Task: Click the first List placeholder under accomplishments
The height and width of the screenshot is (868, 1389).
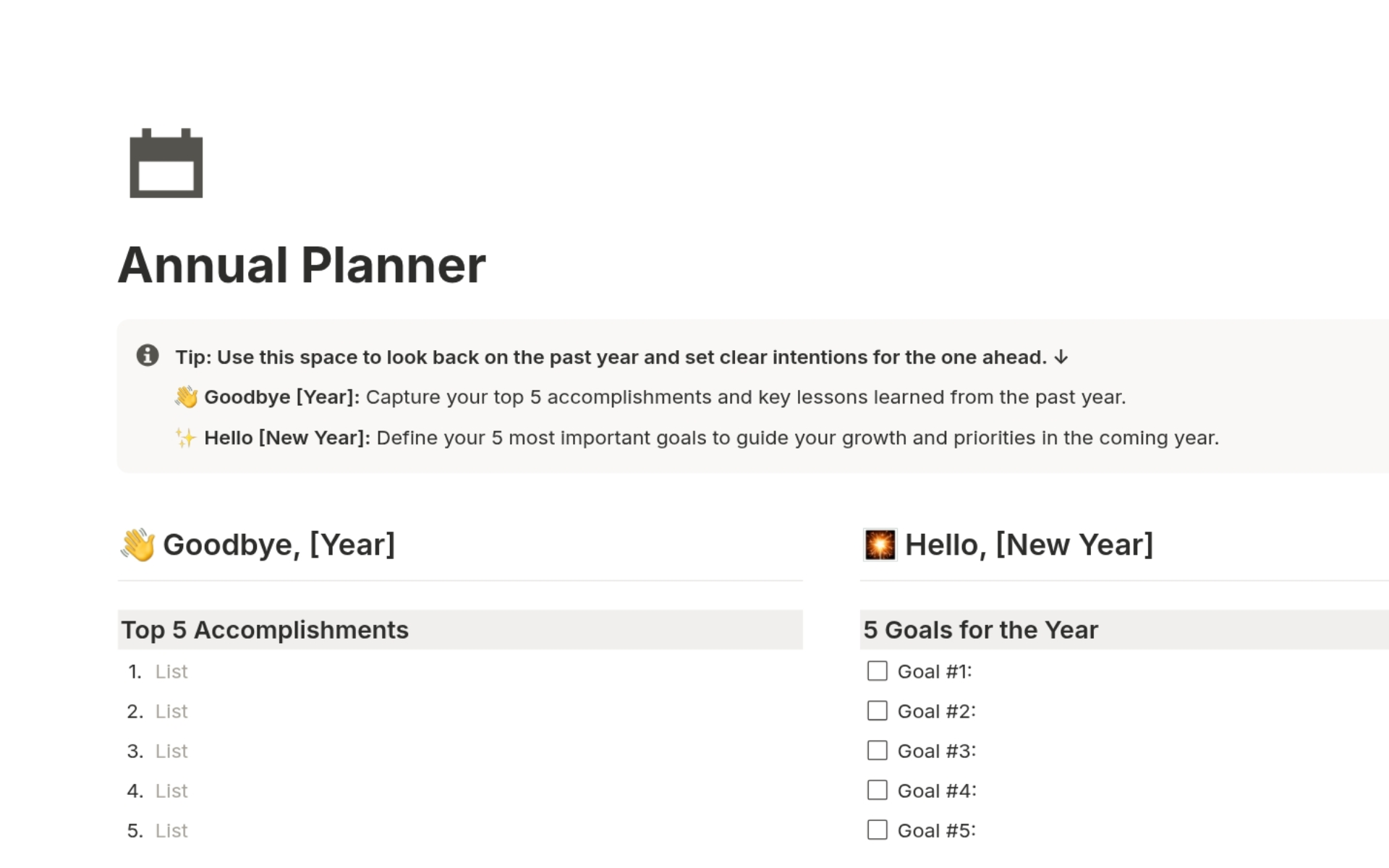Action: [x=171, y=671]
